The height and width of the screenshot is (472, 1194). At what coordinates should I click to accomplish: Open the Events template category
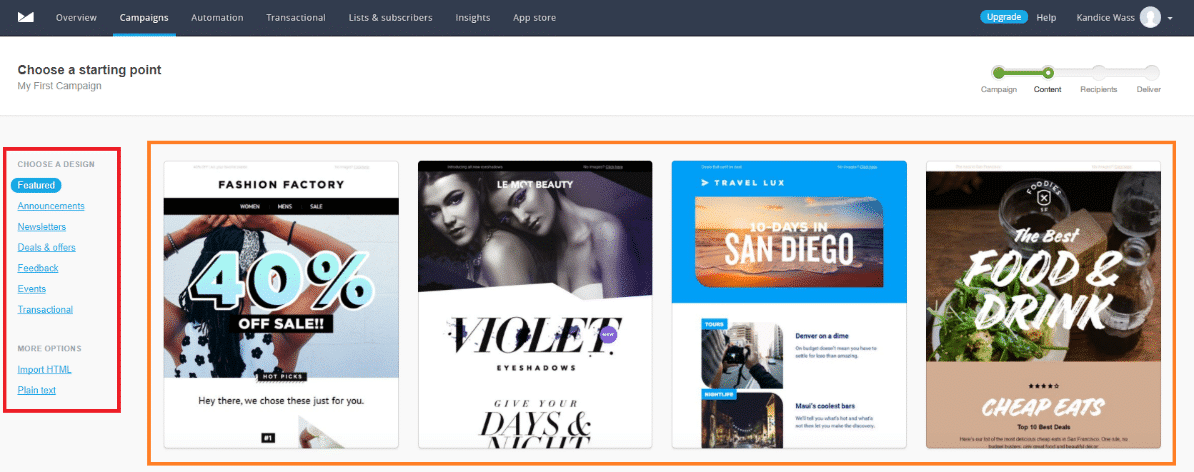32,289
